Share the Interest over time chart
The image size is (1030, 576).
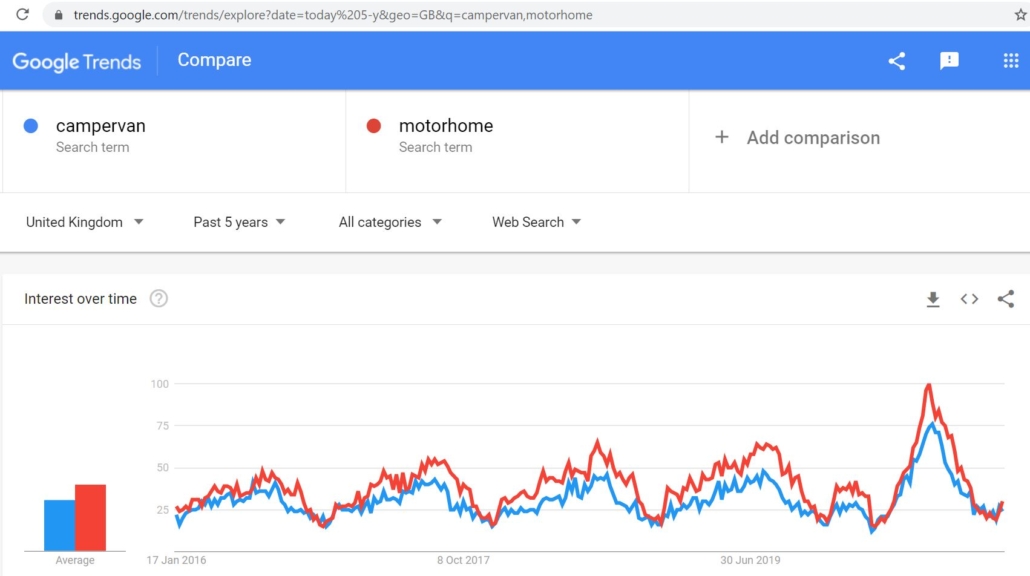[1006, 298]
